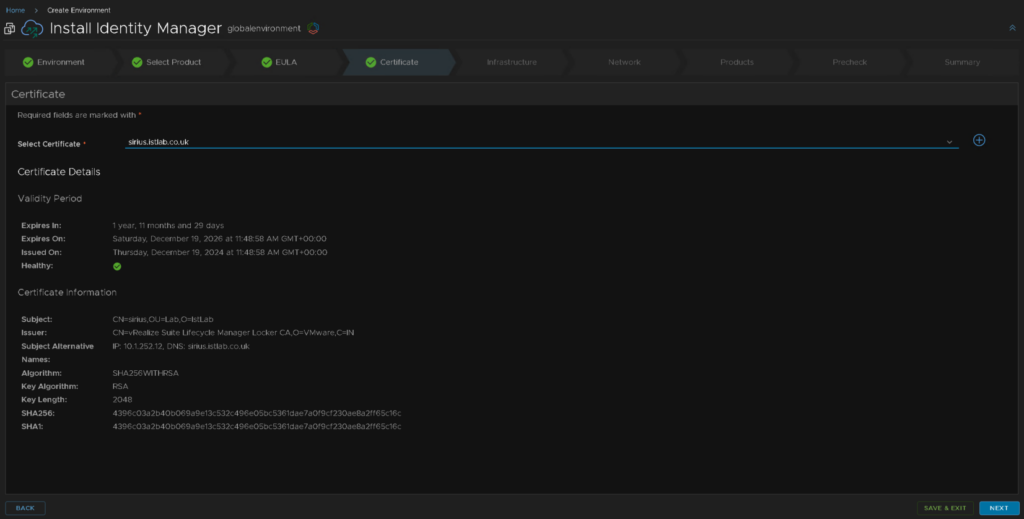This screenshot has height=519, width=1024.
Task: Click the NEXT button
Action: pyautogui.click(x=999, y=508)
